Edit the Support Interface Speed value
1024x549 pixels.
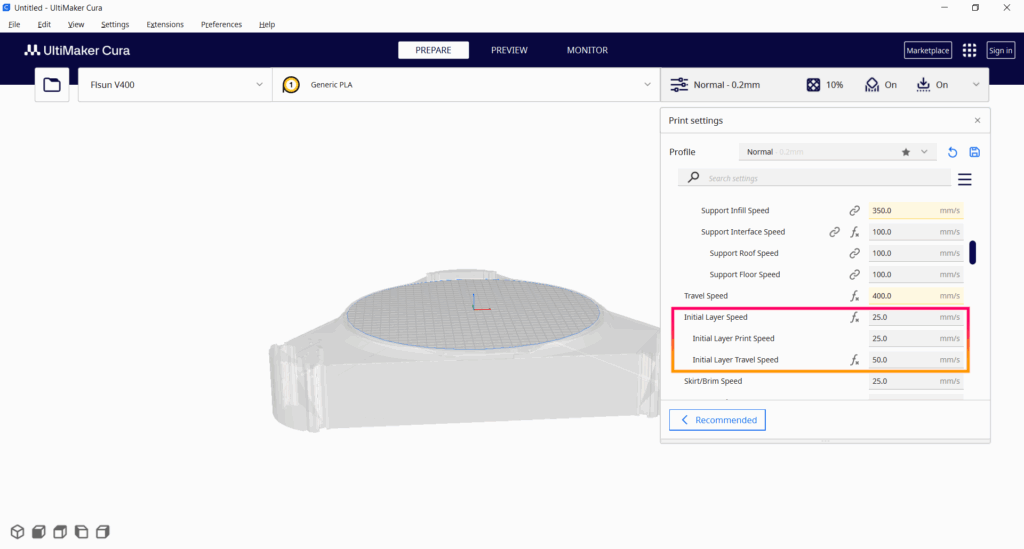click(916, 232)
